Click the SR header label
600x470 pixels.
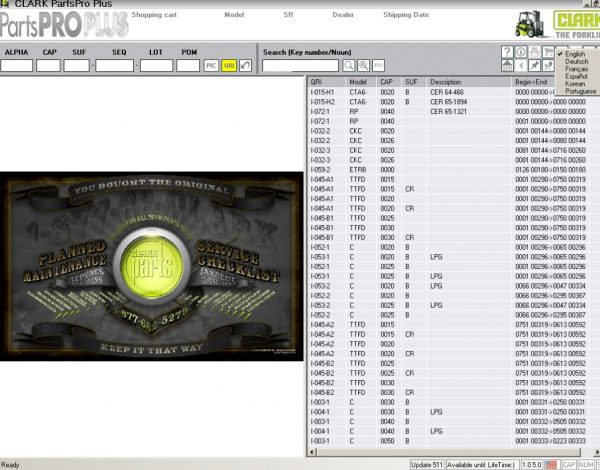point(288,15)
